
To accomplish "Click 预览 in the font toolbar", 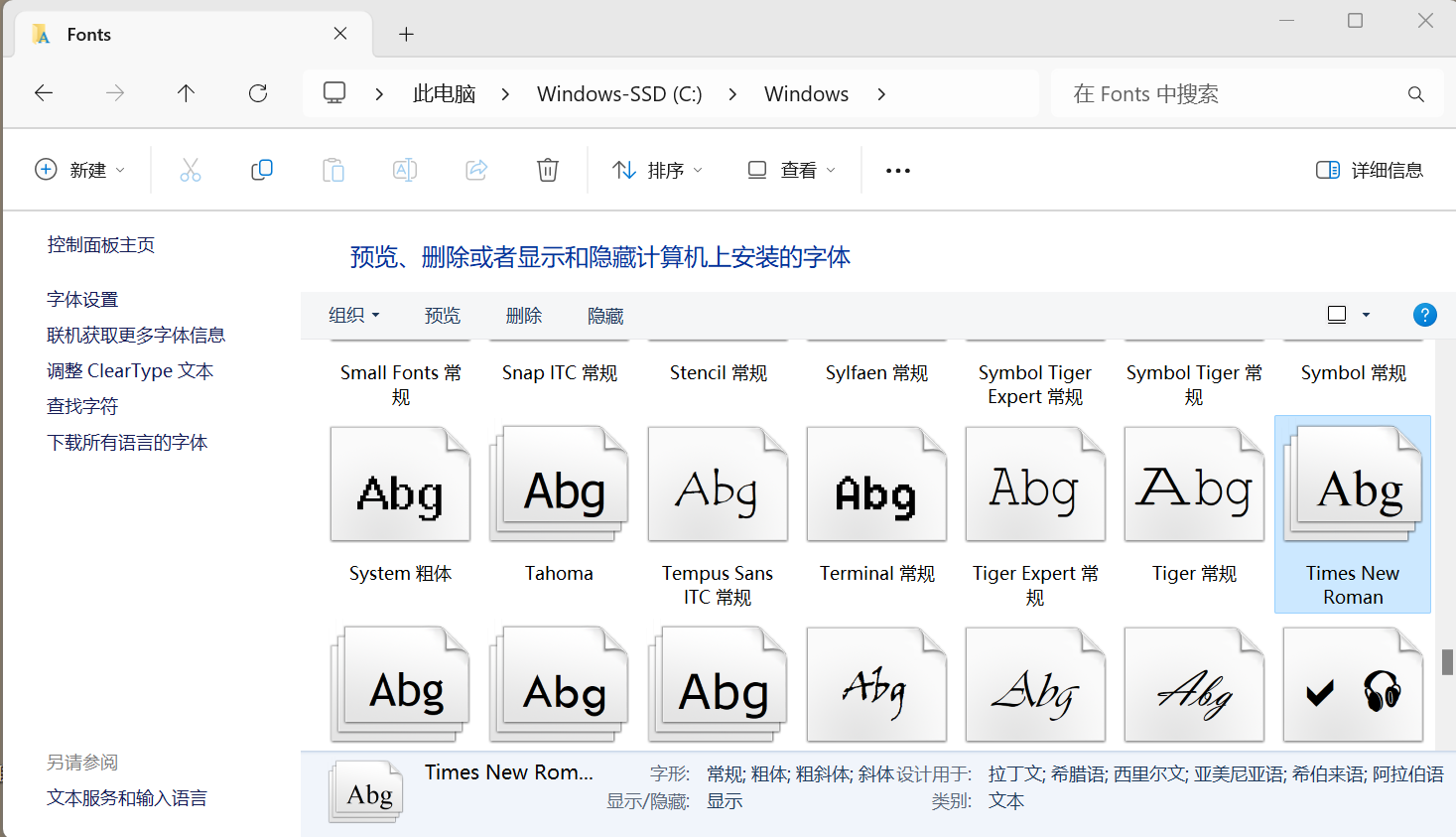I will coord(443,316).
